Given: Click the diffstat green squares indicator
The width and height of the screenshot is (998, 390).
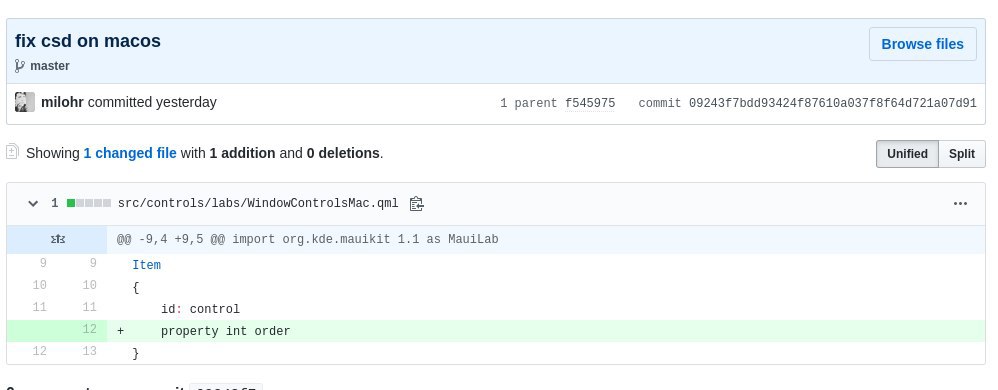Looking at the screenshot, I should tap(89, 204).
